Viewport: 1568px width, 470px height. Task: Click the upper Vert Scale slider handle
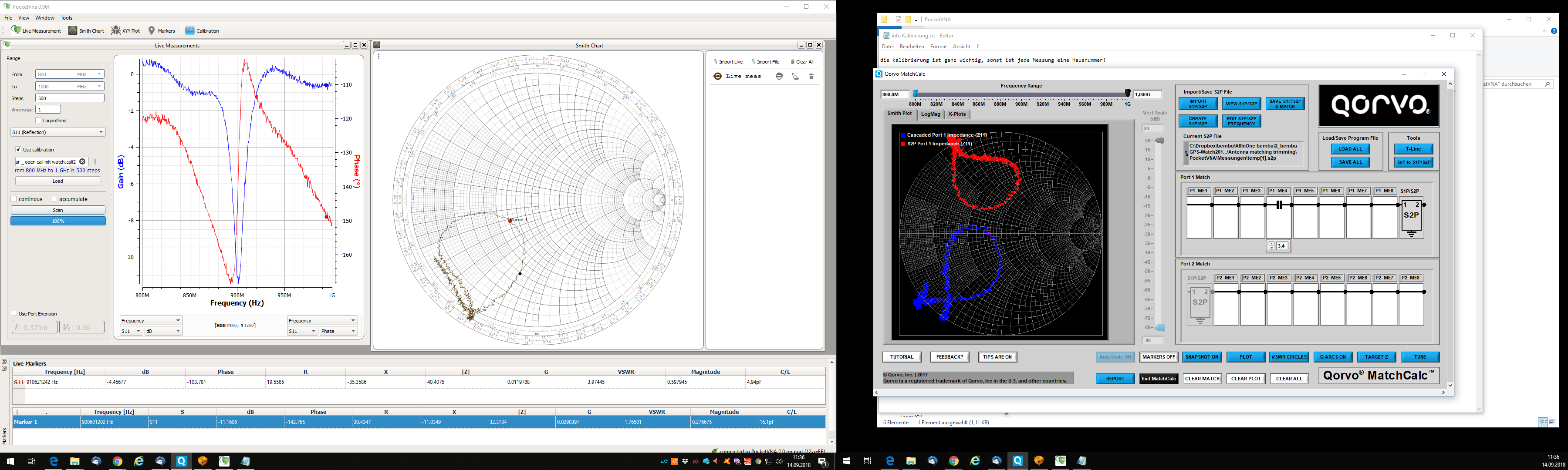[1159, 141]
